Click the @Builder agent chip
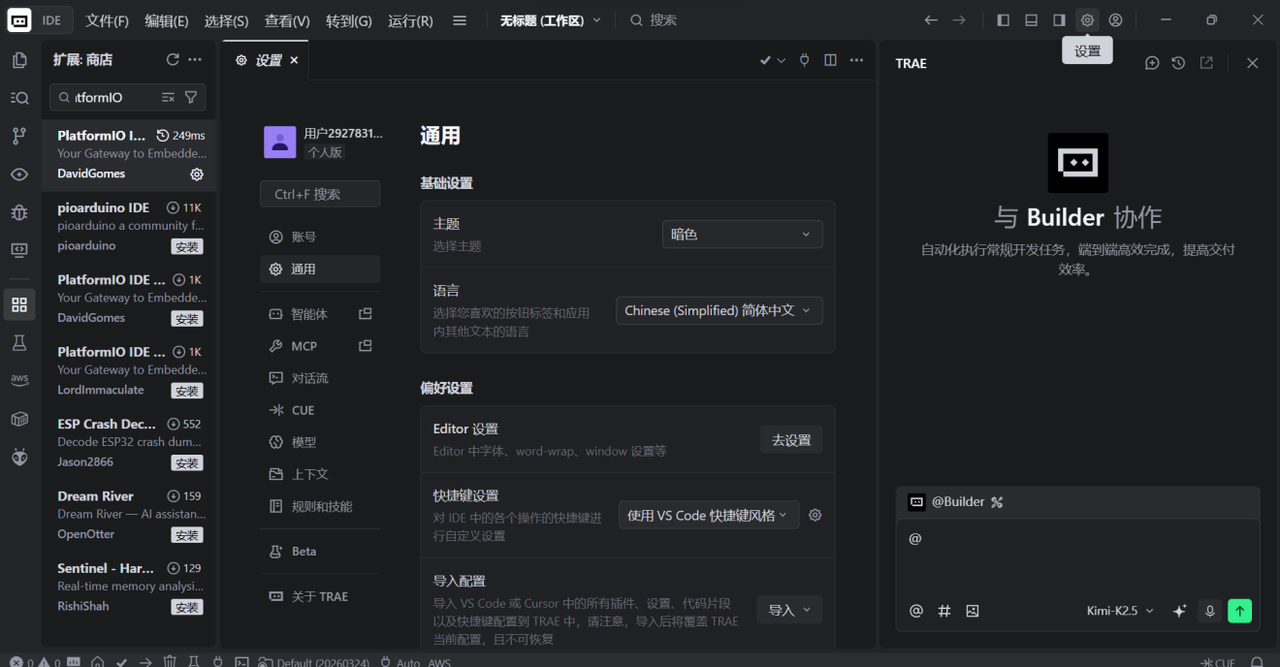Viewport: 1280px width, 667px height. tap(956, 502)
